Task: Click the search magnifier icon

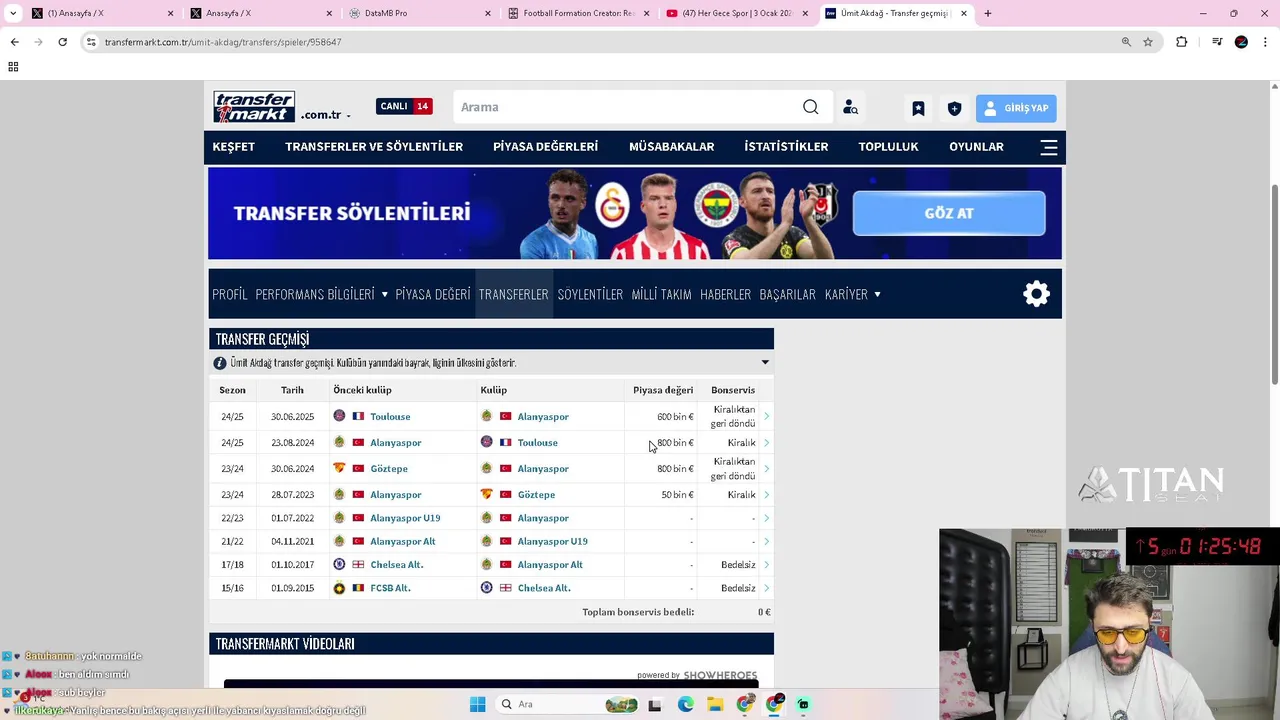Action: [810, 107]
